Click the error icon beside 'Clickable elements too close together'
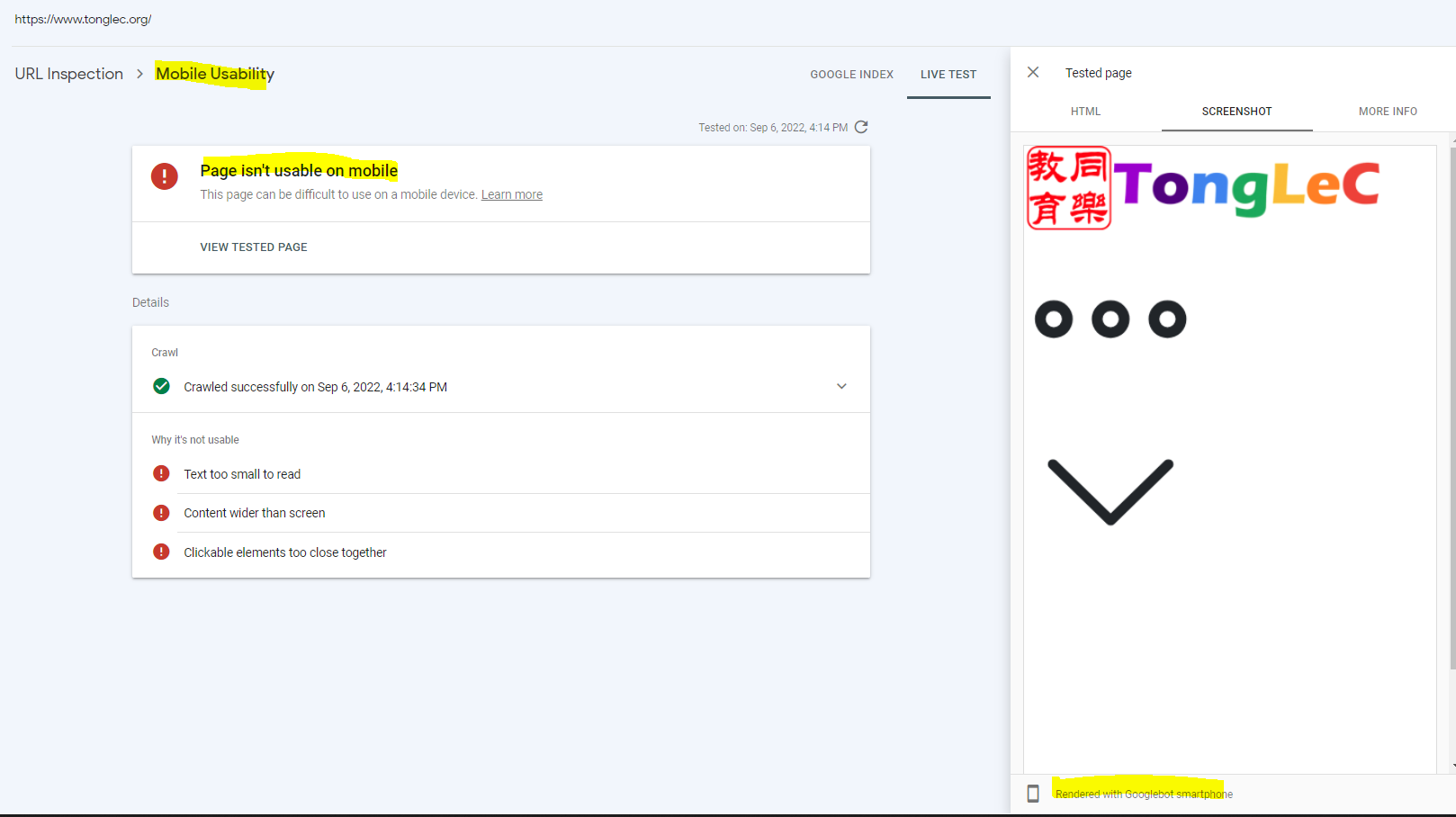This screenshot has height=817, width=1456. click(161, 552)
